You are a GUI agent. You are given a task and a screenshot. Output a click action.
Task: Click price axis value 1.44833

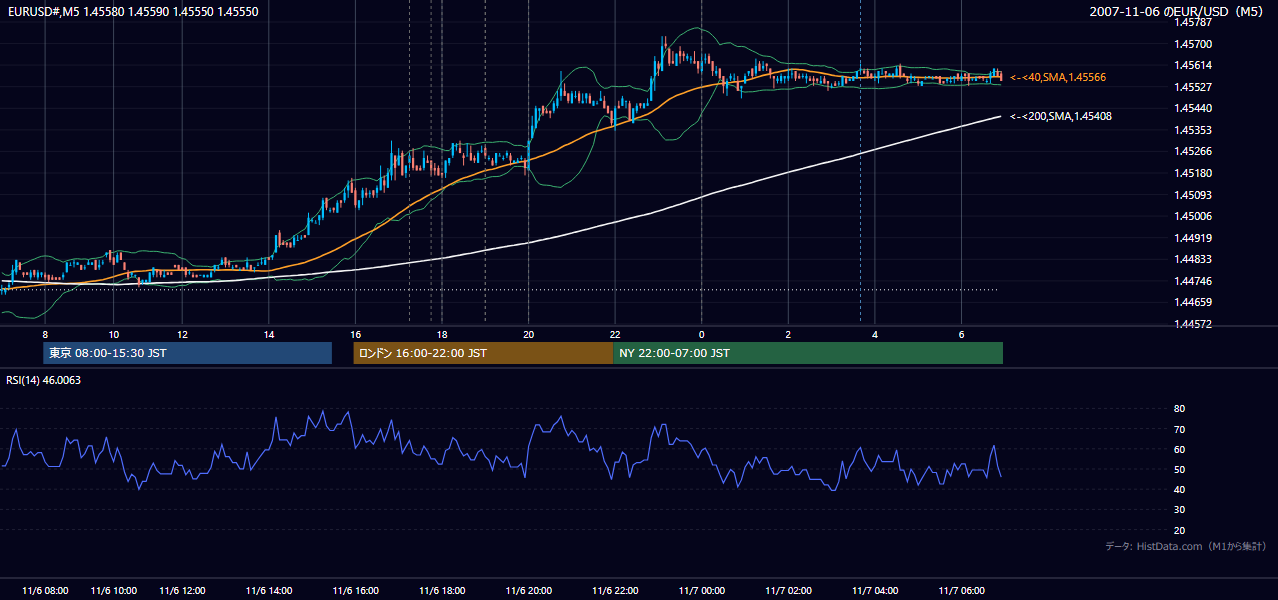pyautogui.click(x=1193, y=259)
